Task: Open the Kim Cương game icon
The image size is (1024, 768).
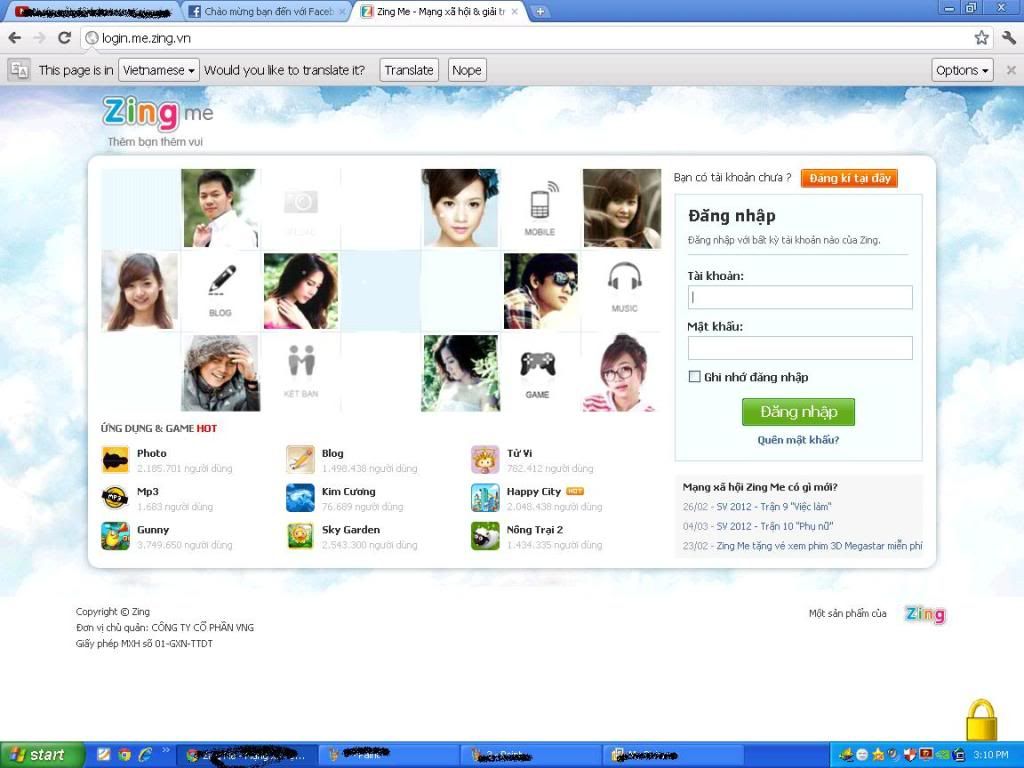Action: tap(300, 498)
